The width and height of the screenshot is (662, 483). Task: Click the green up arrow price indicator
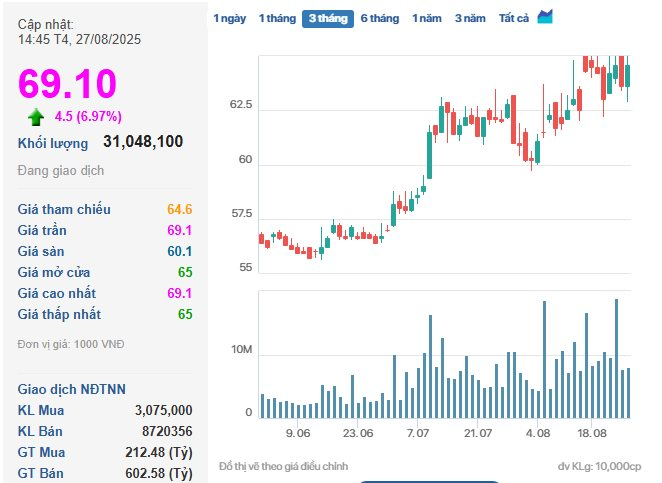coord(37,116)
